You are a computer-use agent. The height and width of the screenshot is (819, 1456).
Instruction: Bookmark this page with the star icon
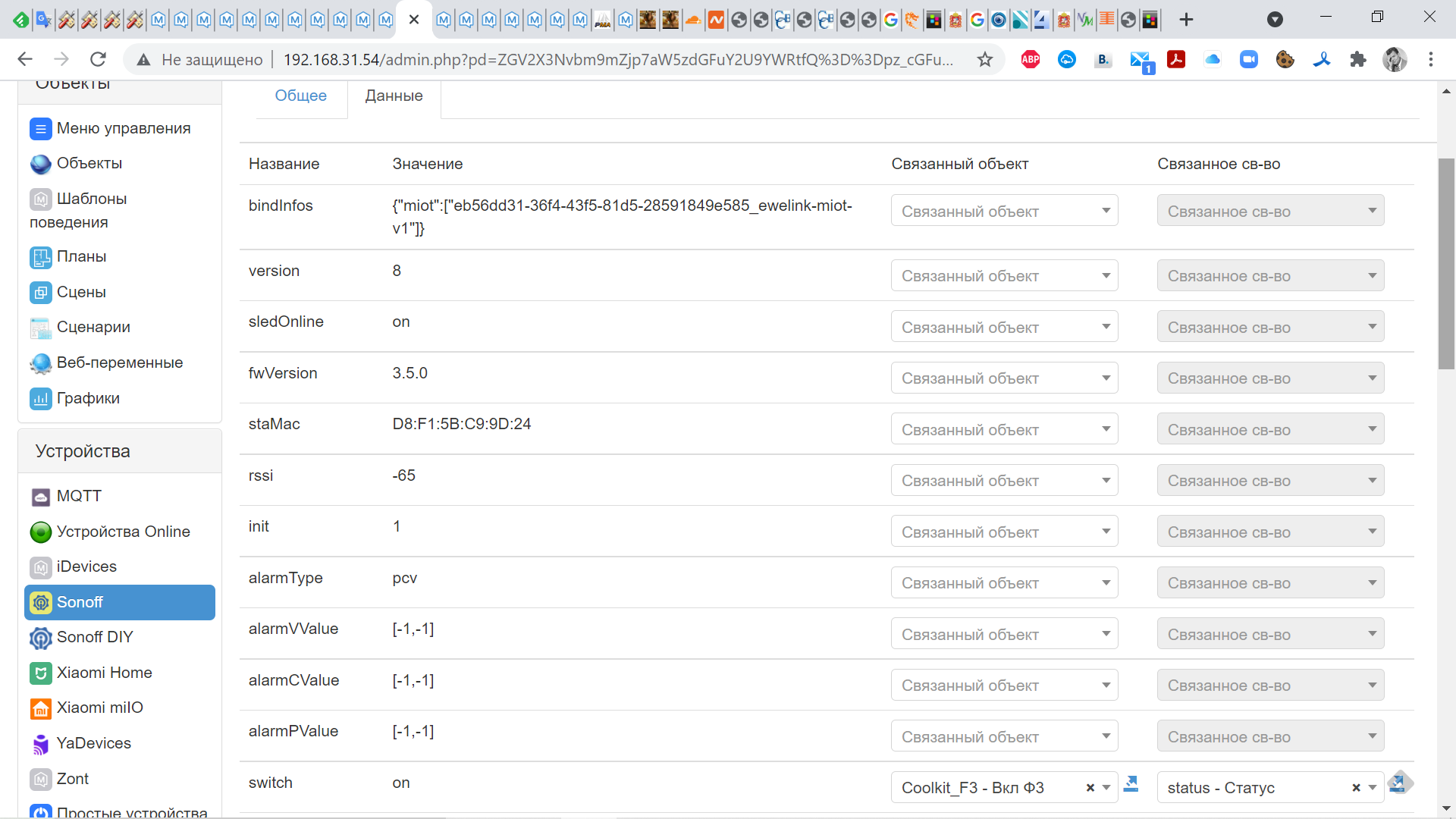pos(984,59)
